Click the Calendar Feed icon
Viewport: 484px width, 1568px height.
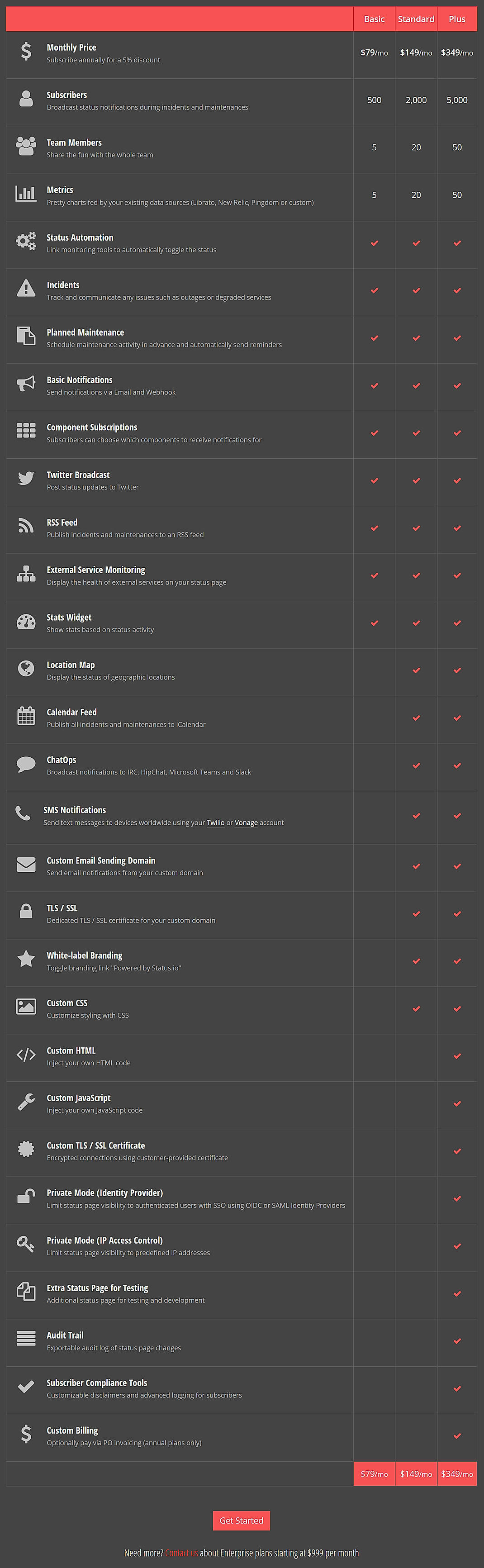tap(26, 717)
